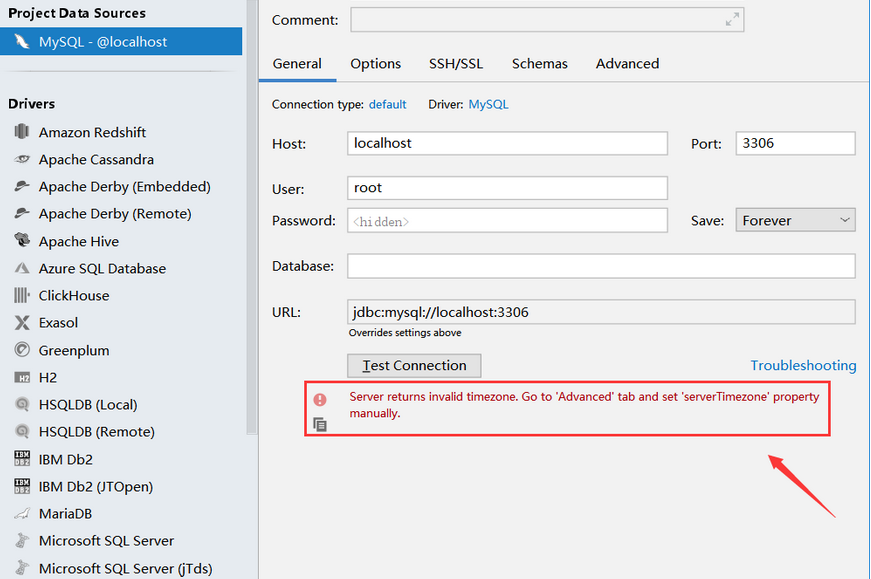Click into the Port field

(795, 143)
